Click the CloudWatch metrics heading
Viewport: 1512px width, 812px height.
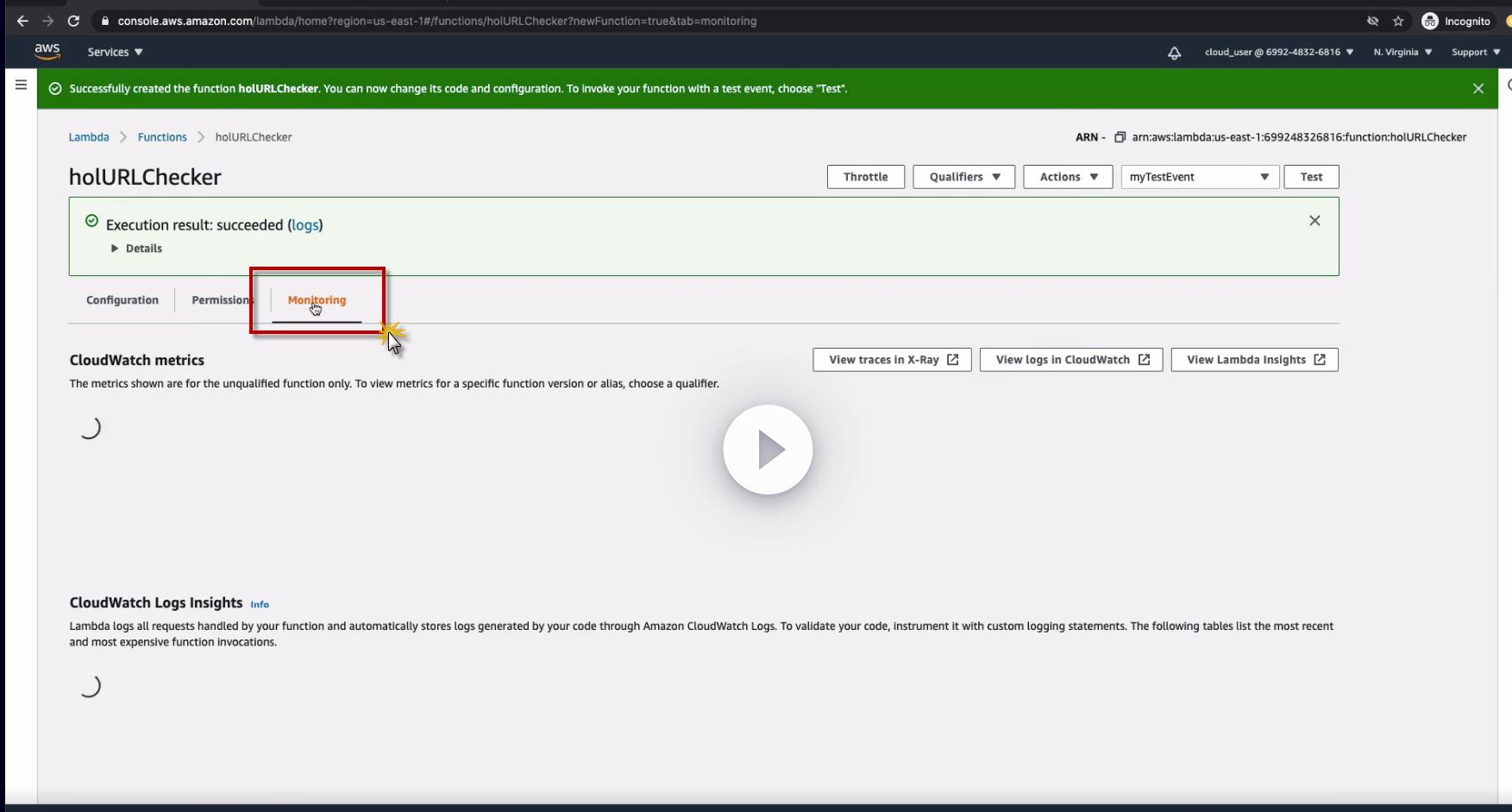click(x=137, y=360)
